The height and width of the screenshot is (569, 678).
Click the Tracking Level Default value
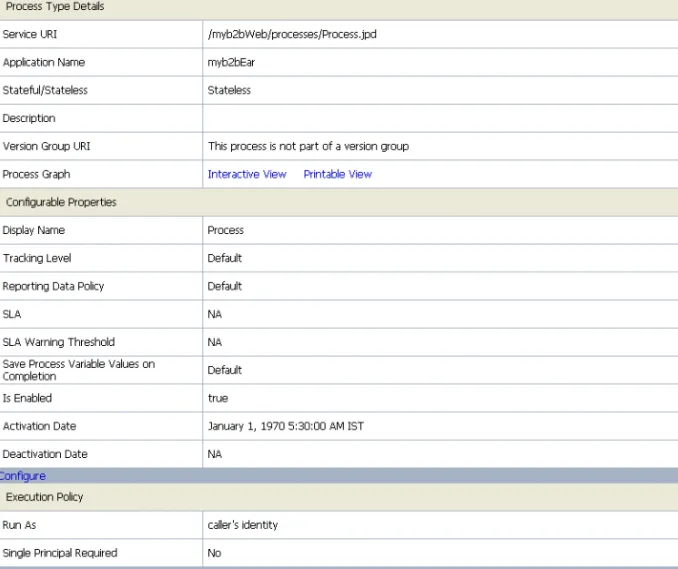[x=225, y=258]
